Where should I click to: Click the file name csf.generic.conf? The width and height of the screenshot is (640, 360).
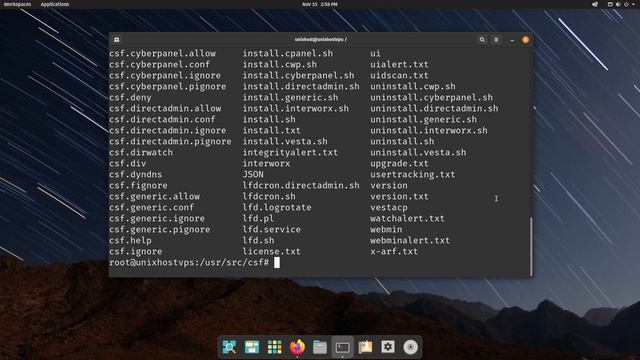(x=151, y=208)
